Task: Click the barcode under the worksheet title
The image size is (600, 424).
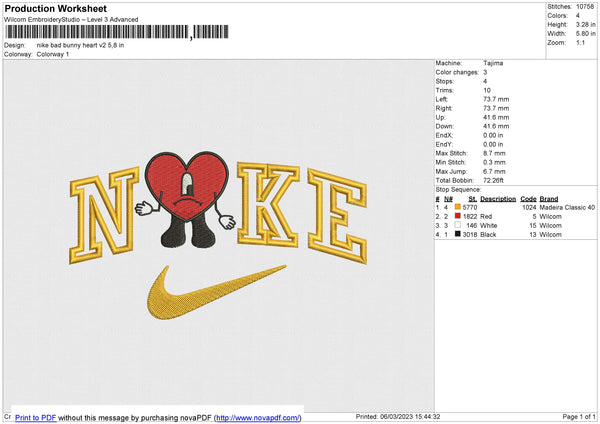Action: (x=117, y=32)
